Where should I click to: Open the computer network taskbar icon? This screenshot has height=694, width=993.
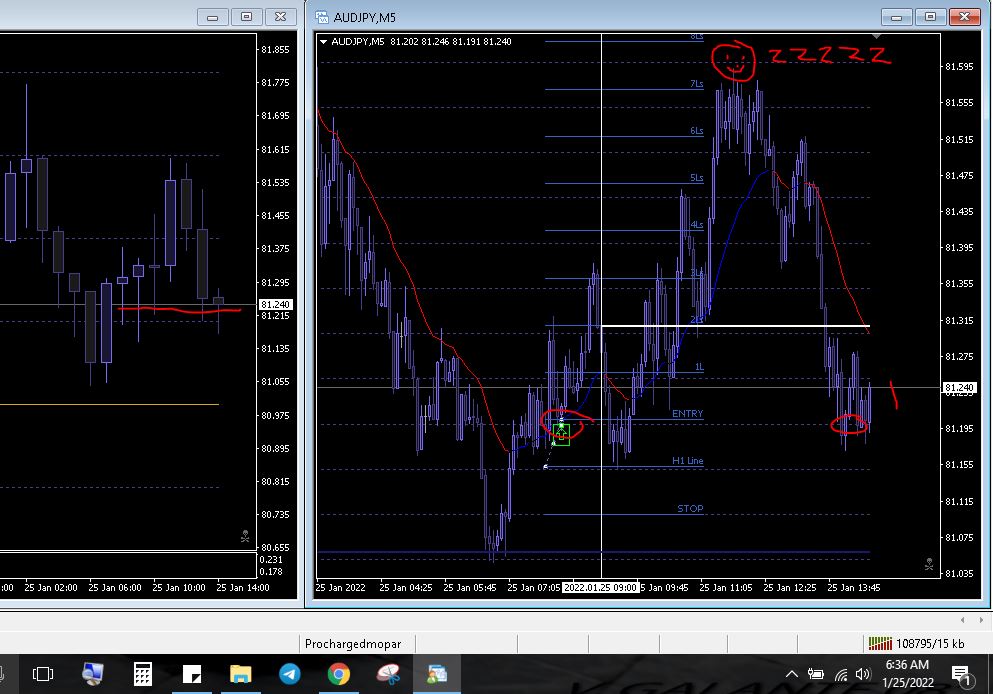pos(92,674)
